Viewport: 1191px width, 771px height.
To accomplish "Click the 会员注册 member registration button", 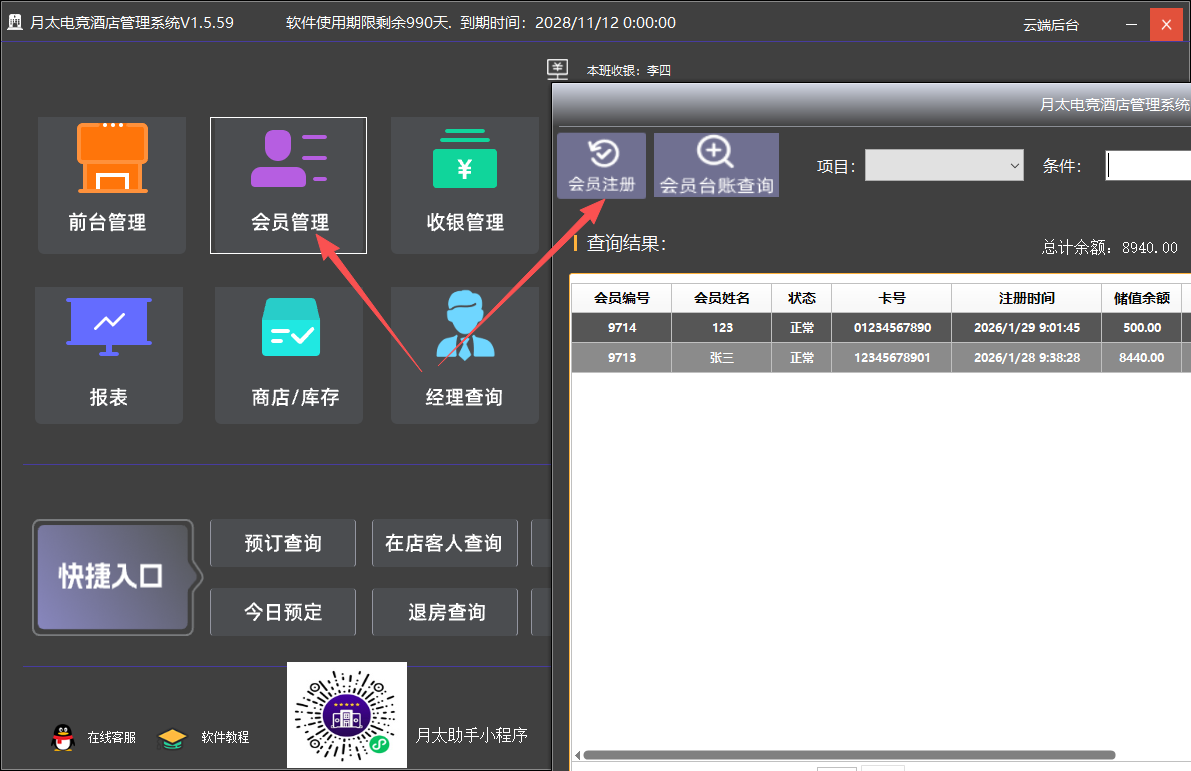I will pos(601,165).
